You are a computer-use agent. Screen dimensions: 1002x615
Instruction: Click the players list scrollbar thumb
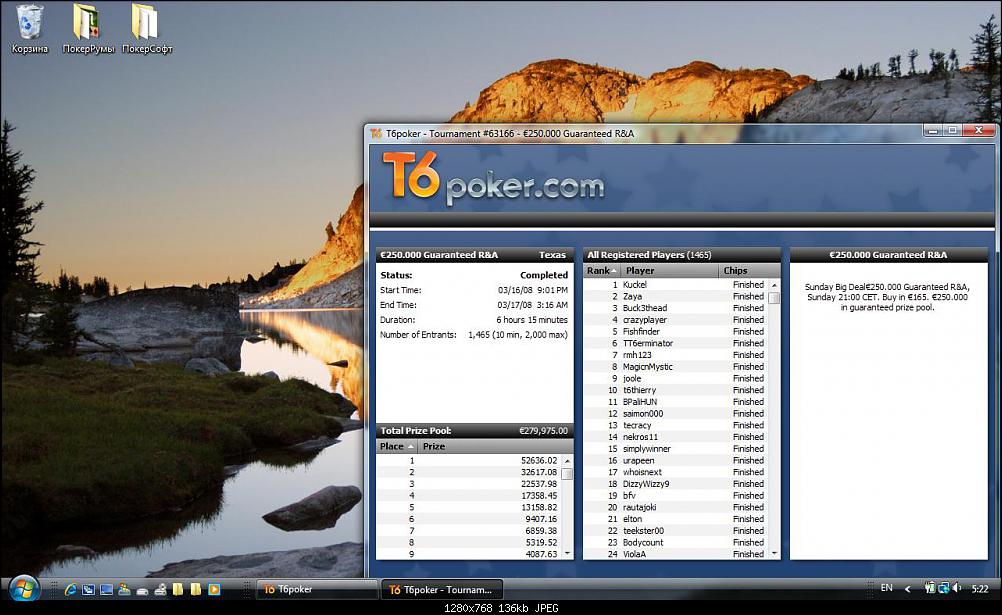pyautogui.click(x=775, y=298)
